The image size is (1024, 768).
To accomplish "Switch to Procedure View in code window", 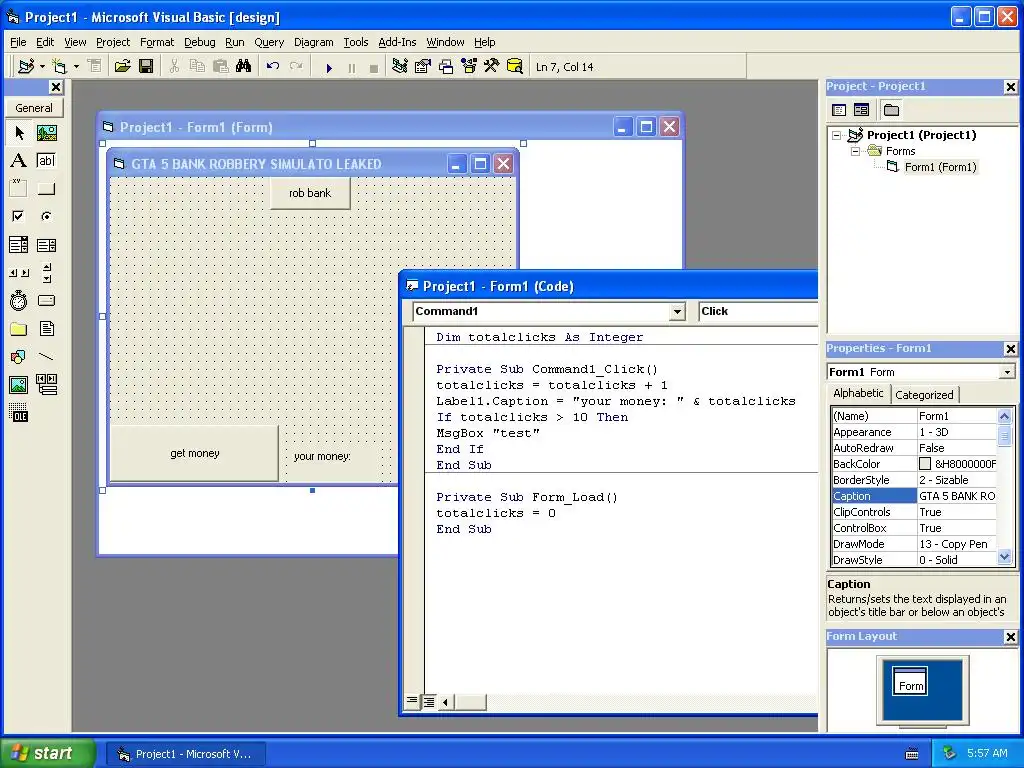I will pyautogui.click(x=412, y=701).
